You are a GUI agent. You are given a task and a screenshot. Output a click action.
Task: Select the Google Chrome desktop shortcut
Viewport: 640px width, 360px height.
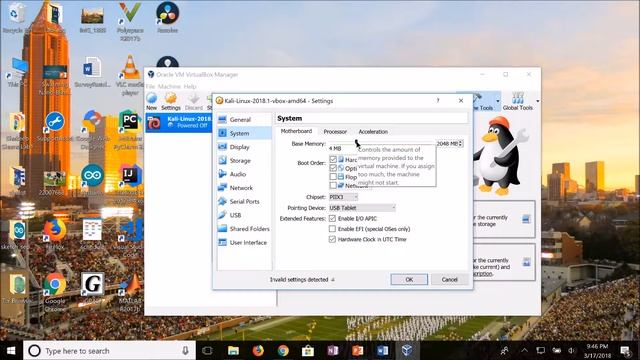pyautogui.click(x=55, y=291)
